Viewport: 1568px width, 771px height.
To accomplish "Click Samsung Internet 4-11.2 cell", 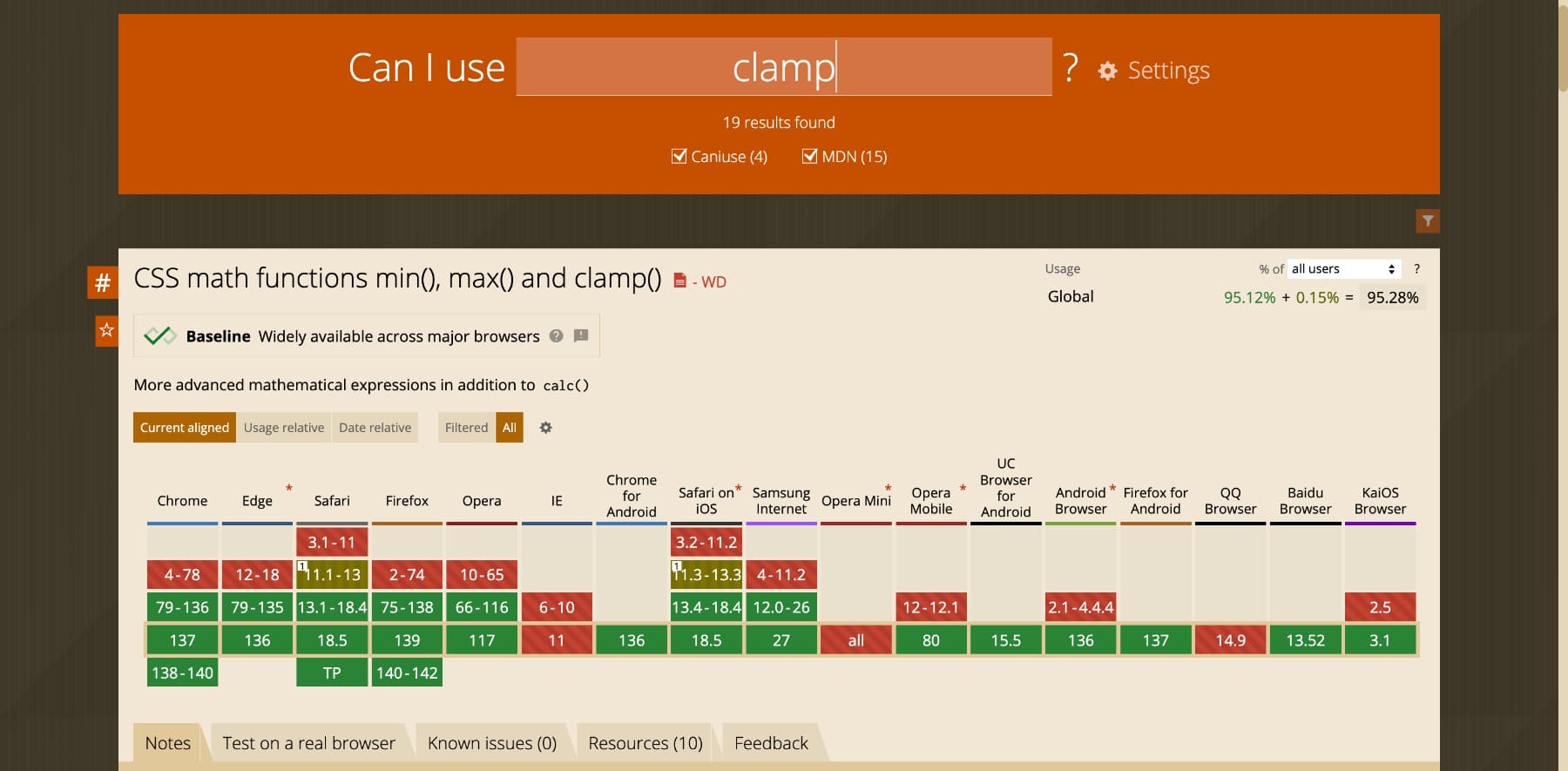I will coord(781,575).
